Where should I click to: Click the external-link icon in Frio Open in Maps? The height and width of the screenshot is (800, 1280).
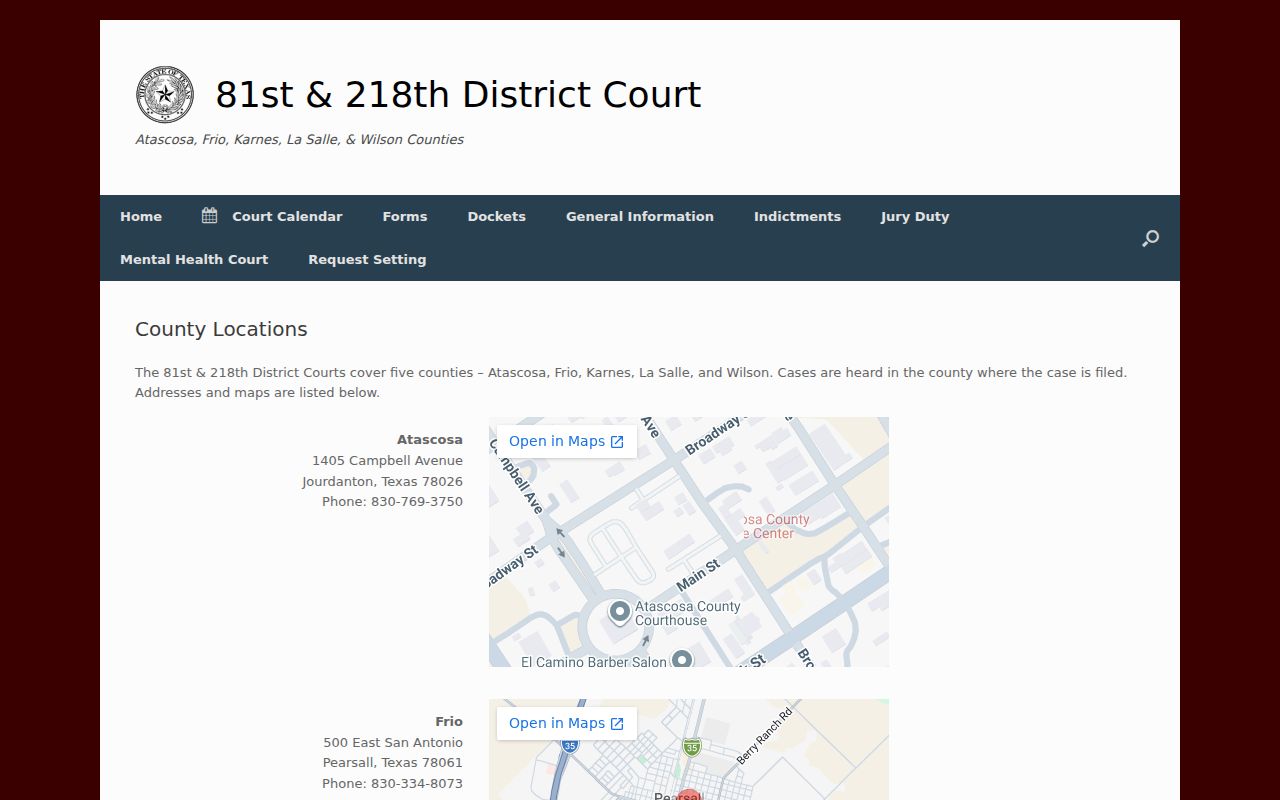point(617,724)
